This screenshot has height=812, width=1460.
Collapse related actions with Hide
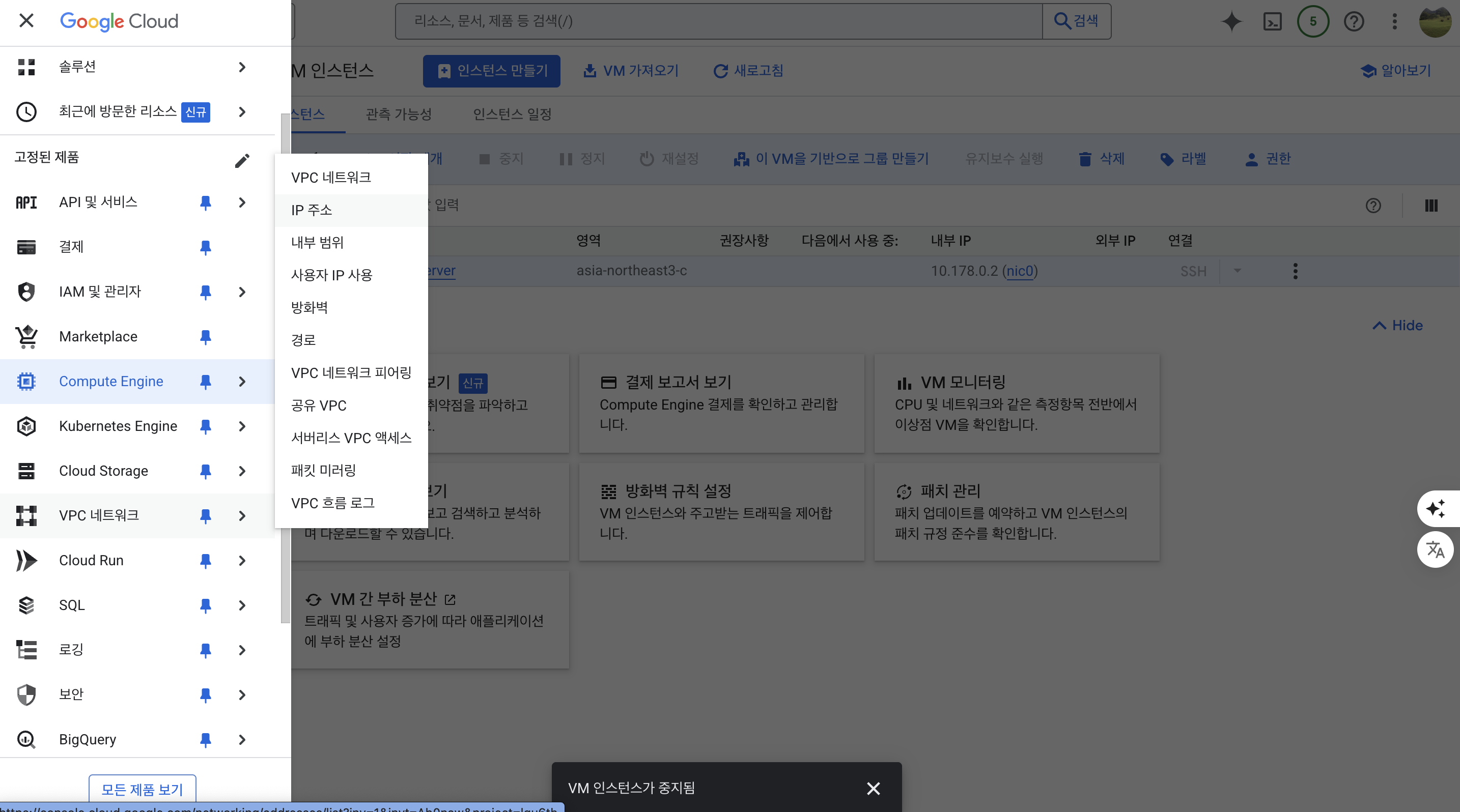(x=1397, y=325)
